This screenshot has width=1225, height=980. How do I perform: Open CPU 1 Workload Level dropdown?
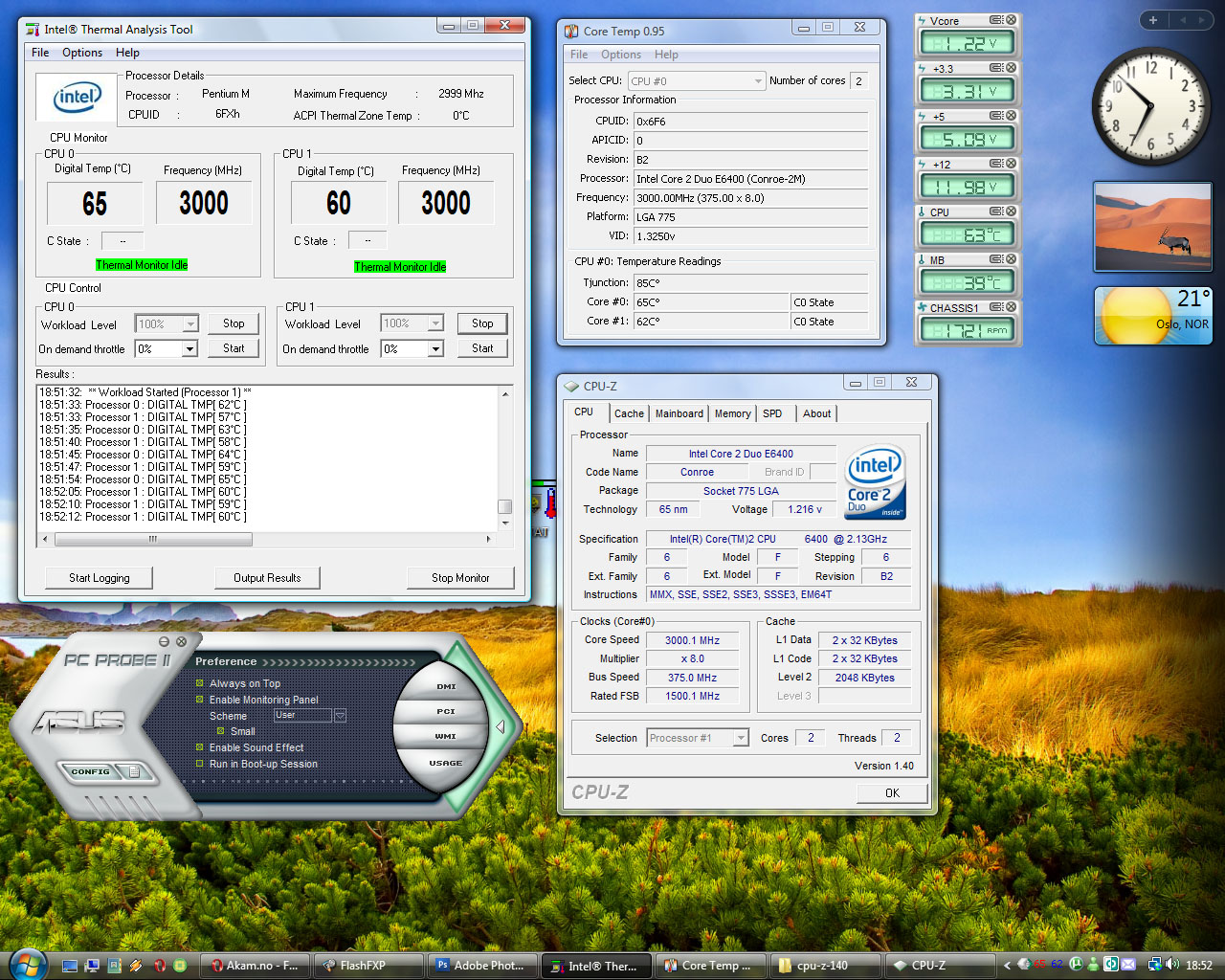pos(436,323)
